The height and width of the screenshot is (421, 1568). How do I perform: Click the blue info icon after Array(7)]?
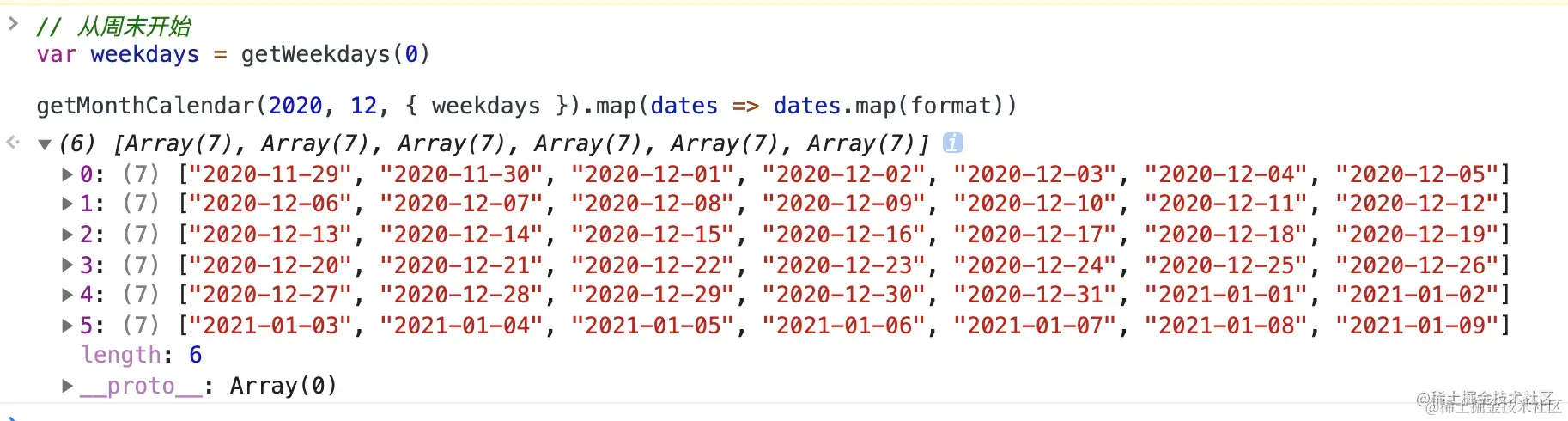coord(952,143)
